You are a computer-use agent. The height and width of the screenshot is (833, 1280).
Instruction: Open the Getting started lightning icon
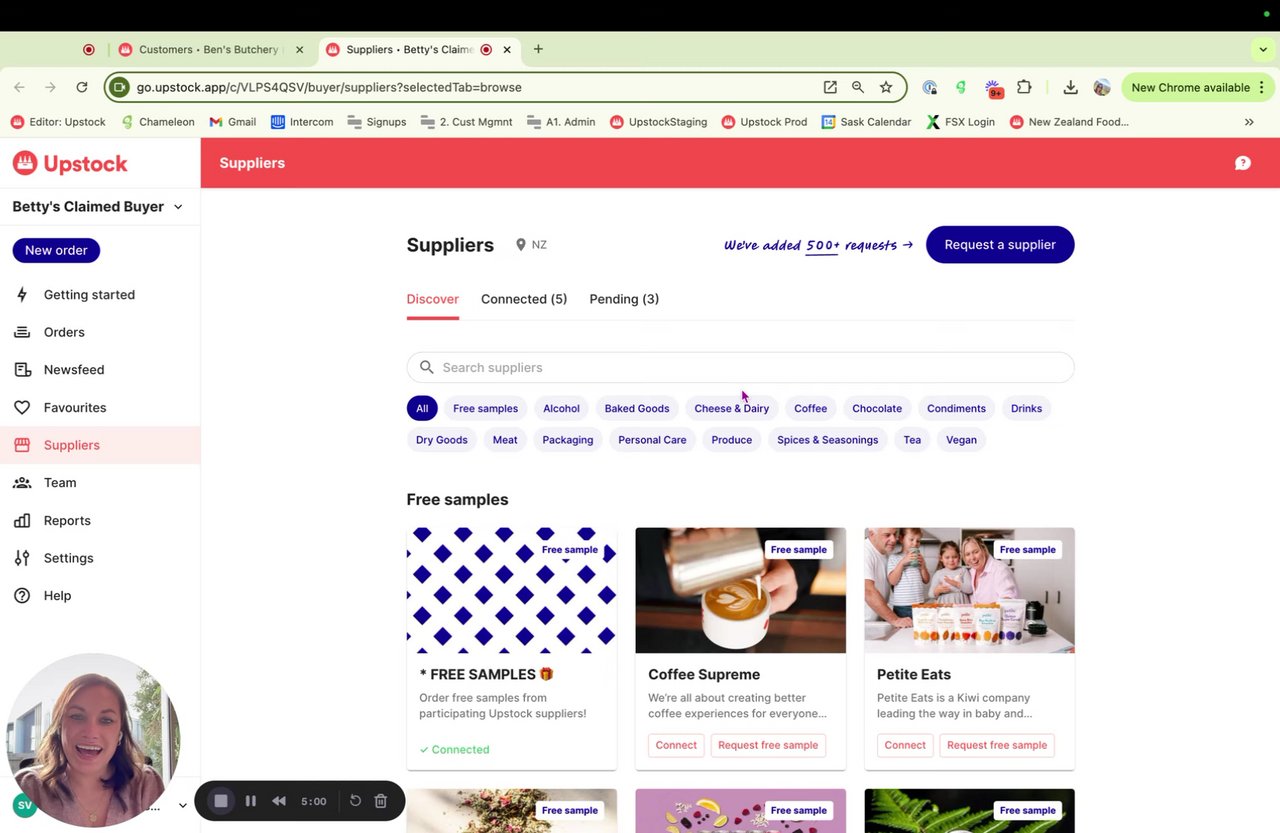tap(22, 295)
